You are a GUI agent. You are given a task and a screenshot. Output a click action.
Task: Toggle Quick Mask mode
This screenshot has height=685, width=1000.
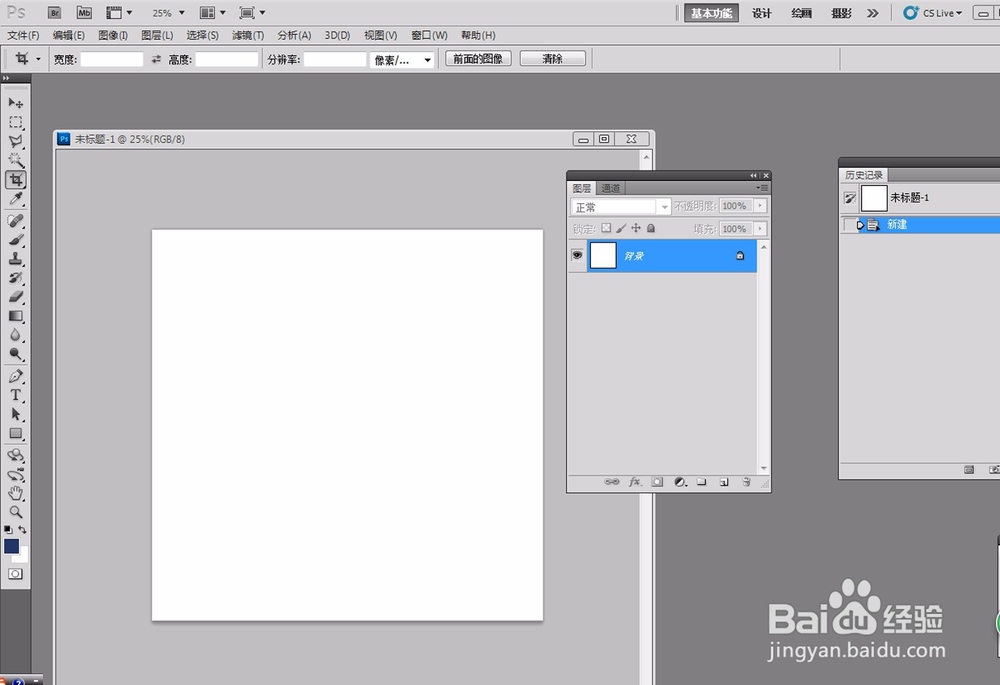pyautogui.click(x=15, y=574)
